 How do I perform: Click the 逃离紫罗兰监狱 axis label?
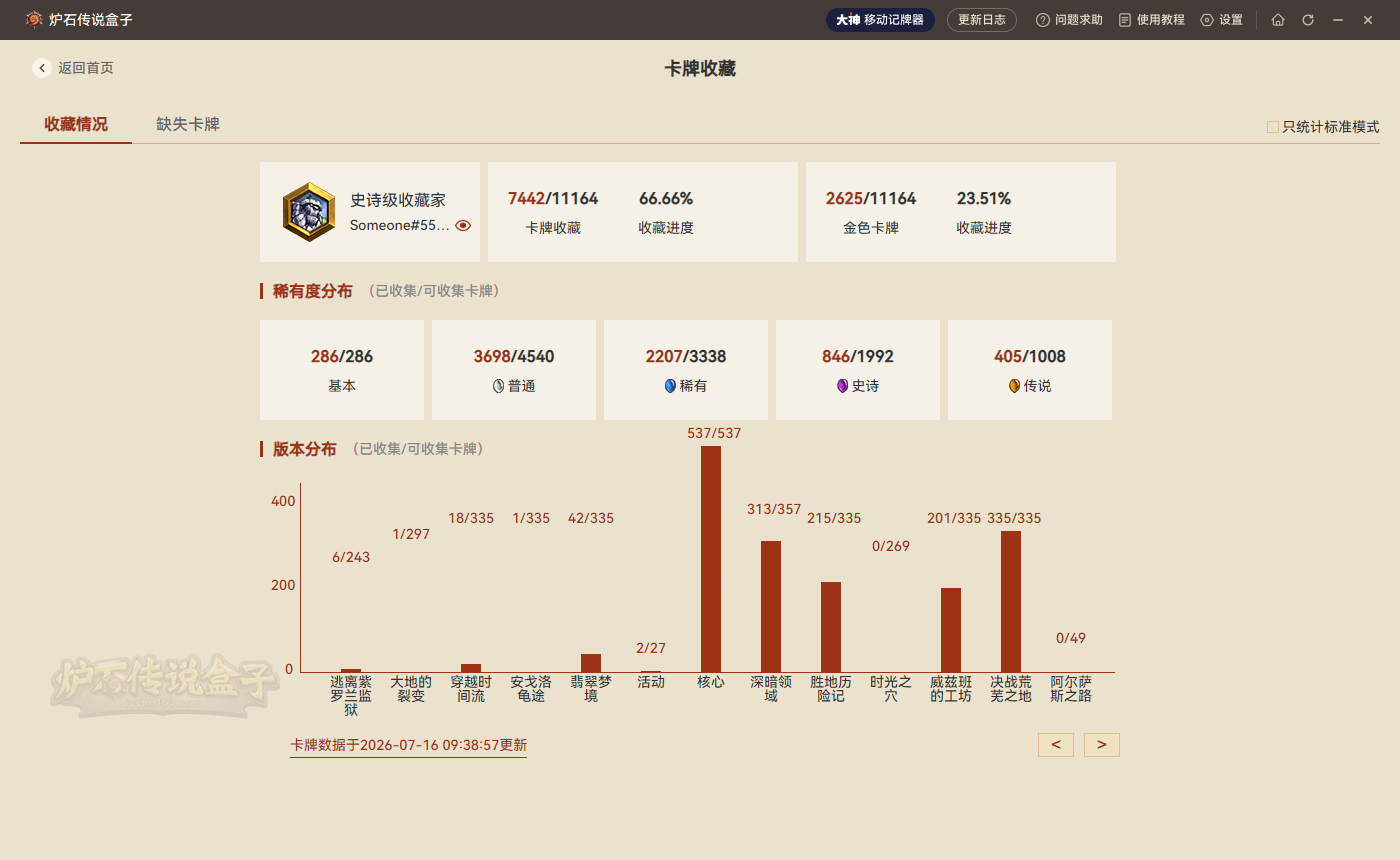351,696
